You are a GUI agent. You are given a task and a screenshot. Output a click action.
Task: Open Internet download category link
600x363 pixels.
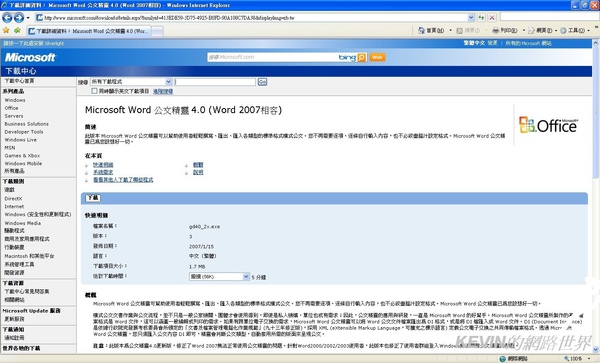[14, 207]
